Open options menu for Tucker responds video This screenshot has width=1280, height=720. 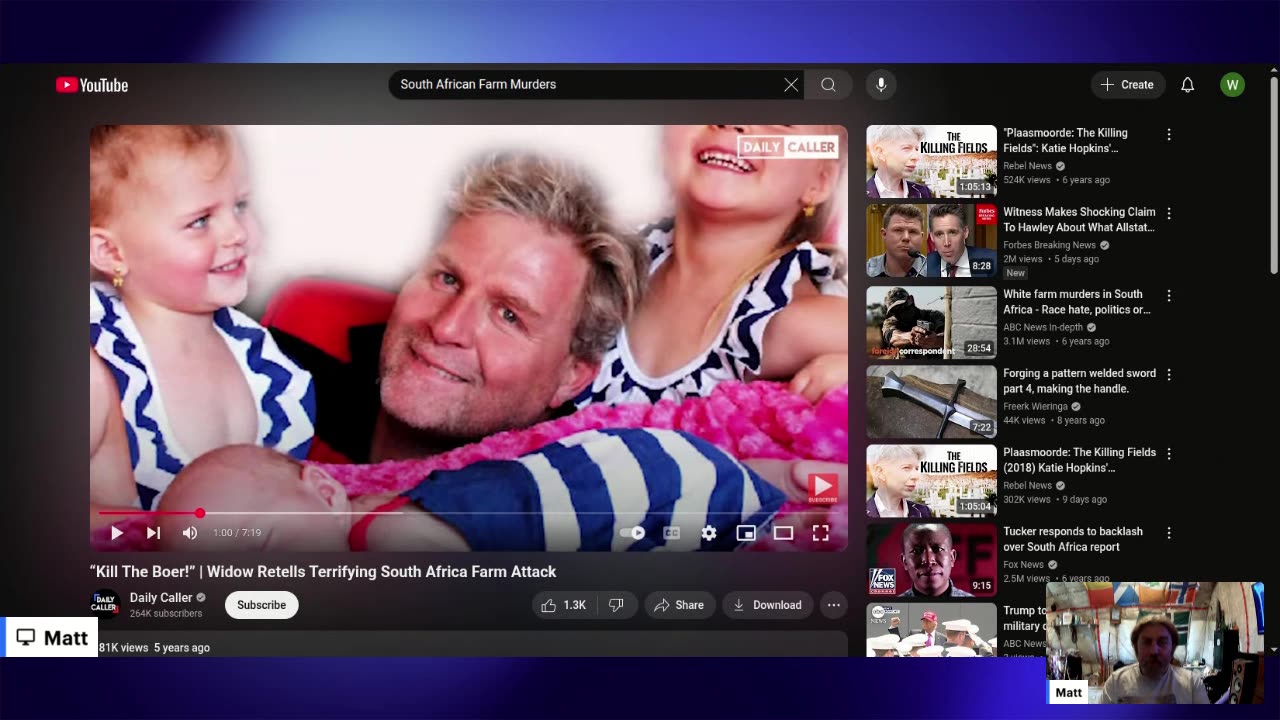pos(1168,532)
